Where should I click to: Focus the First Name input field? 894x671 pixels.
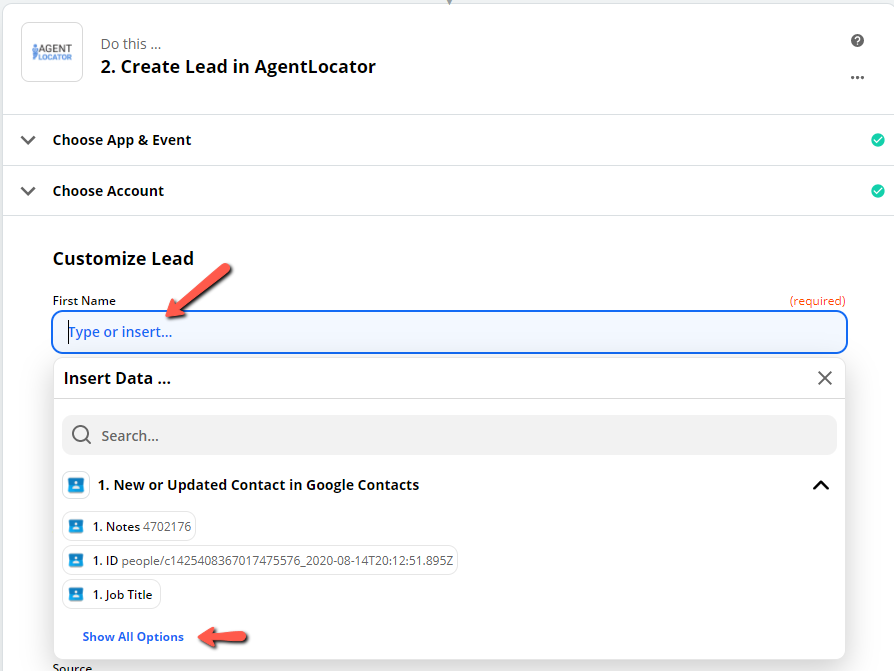[x=449, y=332]
